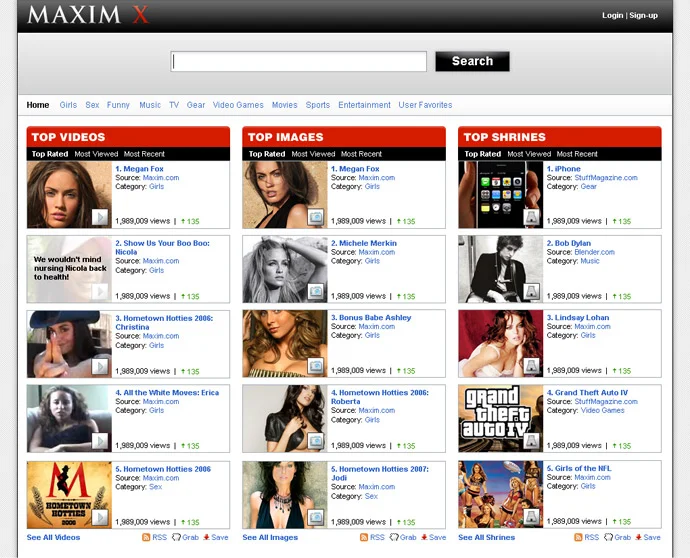Click play icon on All the White Moves video
690x558 pixels.
click(100, 441)
